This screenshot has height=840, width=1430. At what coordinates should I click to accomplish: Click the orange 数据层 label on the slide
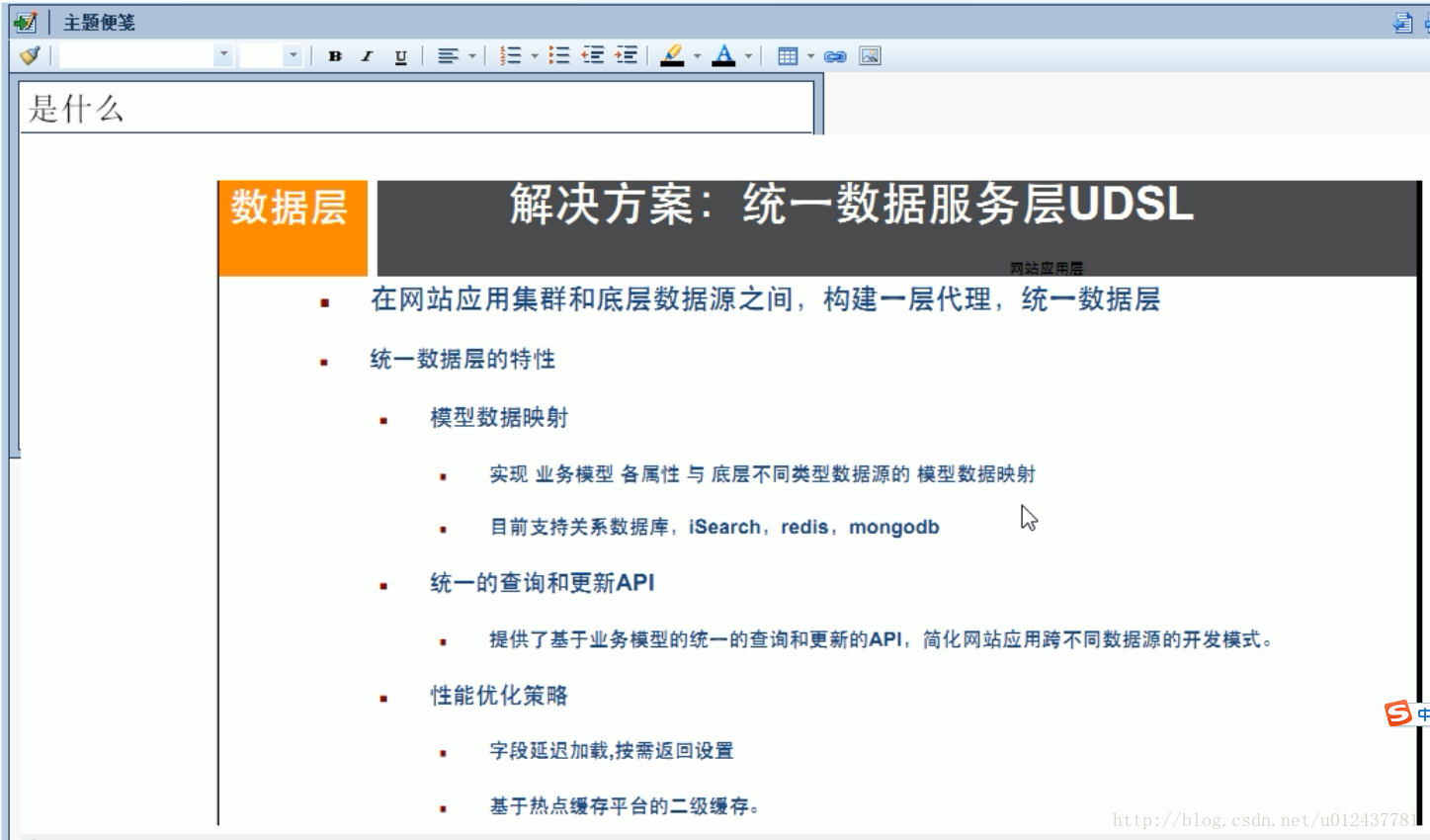pos(290,208)
